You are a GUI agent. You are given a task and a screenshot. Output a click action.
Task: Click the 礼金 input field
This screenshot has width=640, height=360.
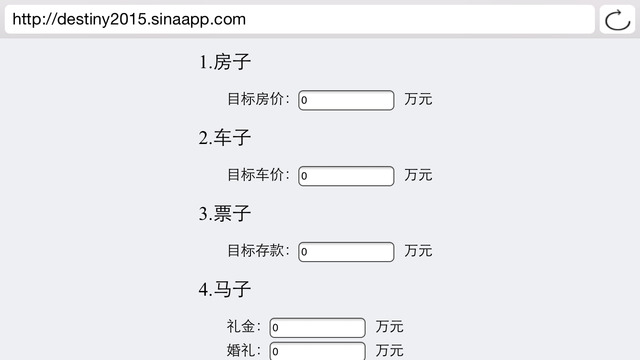[318, 327]
